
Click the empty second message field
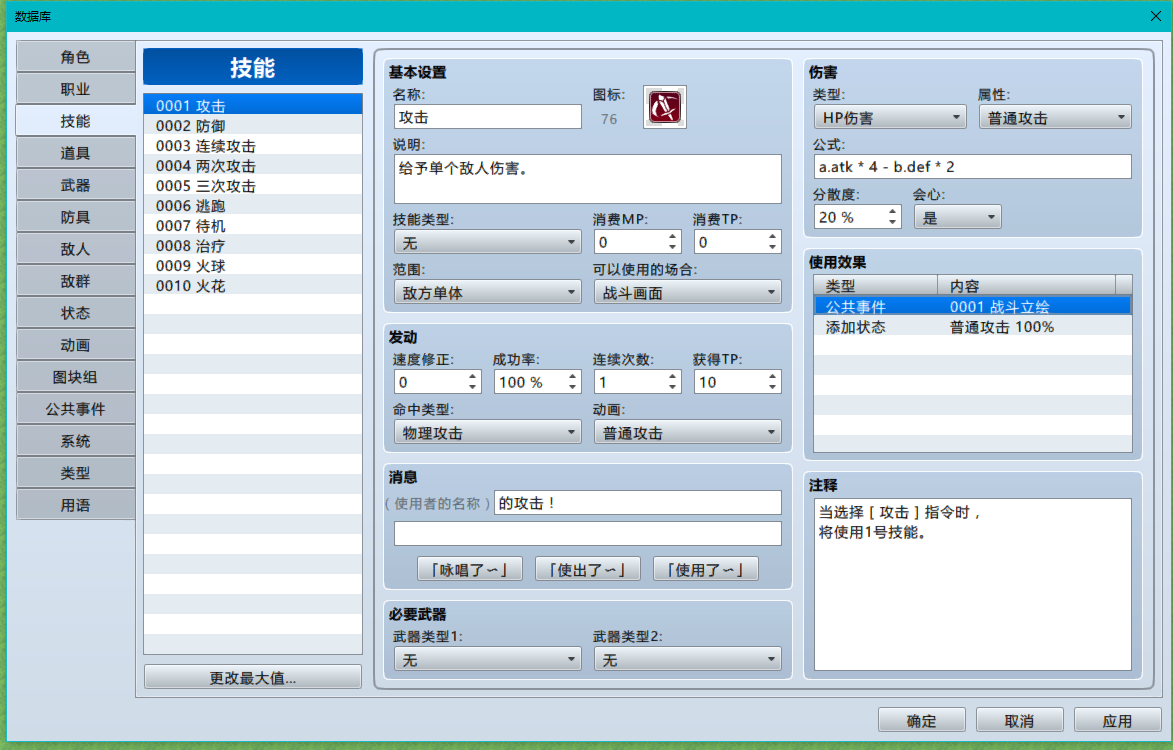[588, 533]
